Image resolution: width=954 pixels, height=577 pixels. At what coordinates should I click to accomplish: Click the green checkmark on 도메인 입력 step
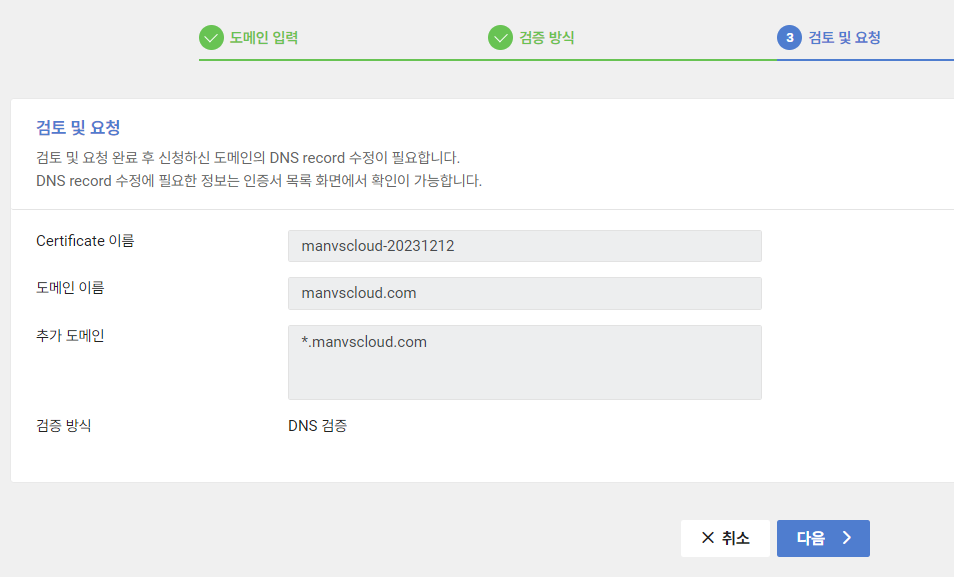click(x=211, y=37)
